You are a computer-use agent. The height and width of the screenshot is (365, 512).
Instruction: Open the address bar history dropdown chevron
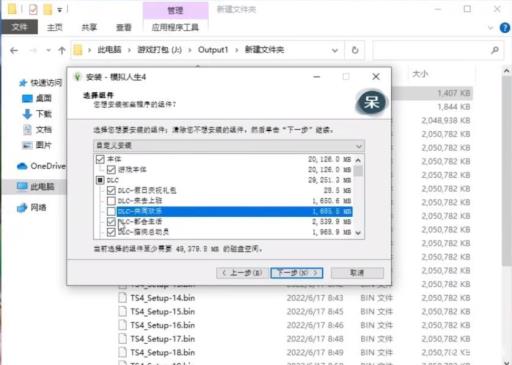335,50
